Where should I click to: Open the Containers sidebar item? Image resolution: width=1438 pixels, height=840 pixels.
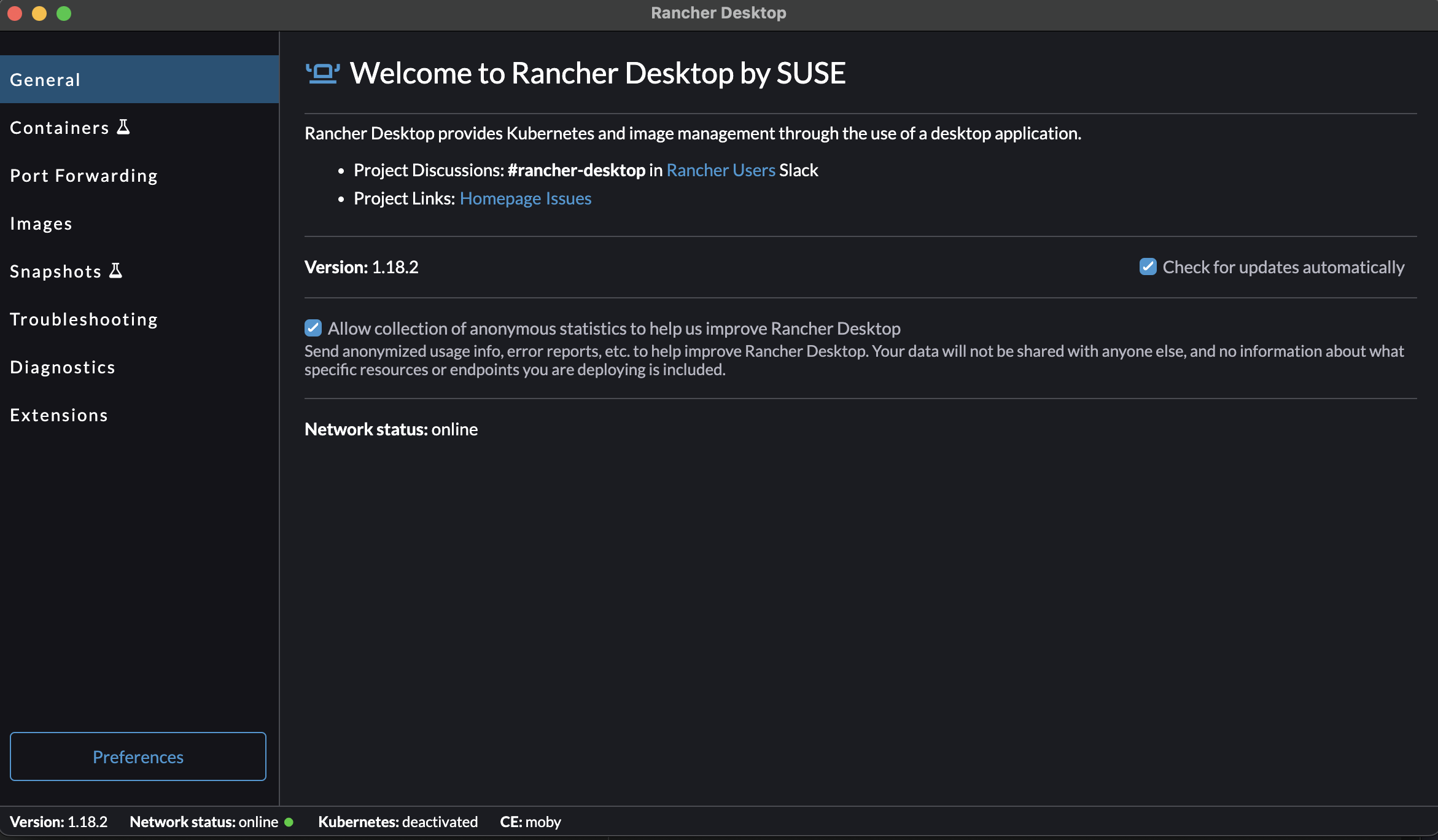[x=60, y=128]
